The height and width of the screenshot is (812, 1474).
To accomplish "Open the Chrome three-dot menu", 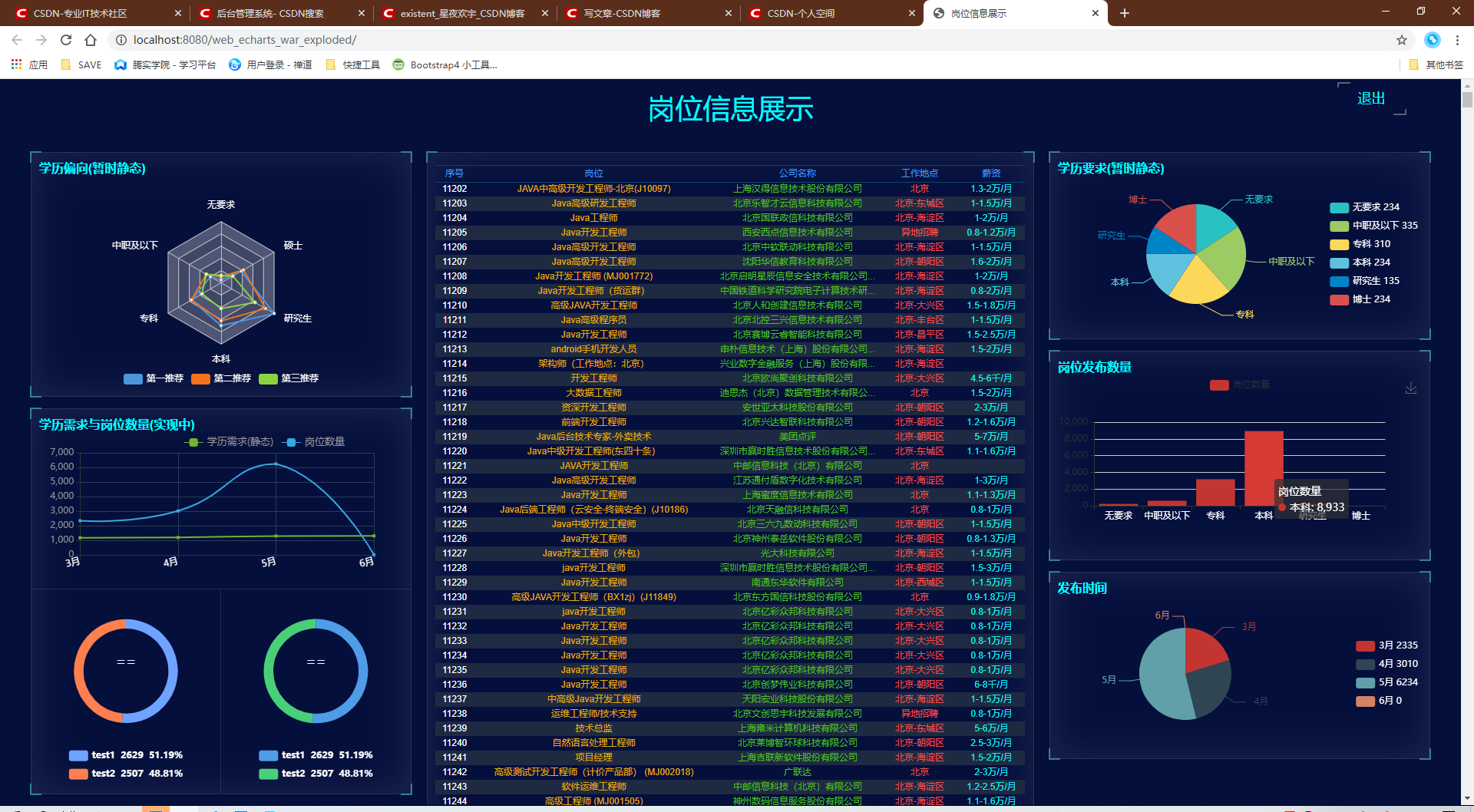I will coord(1457,40).
